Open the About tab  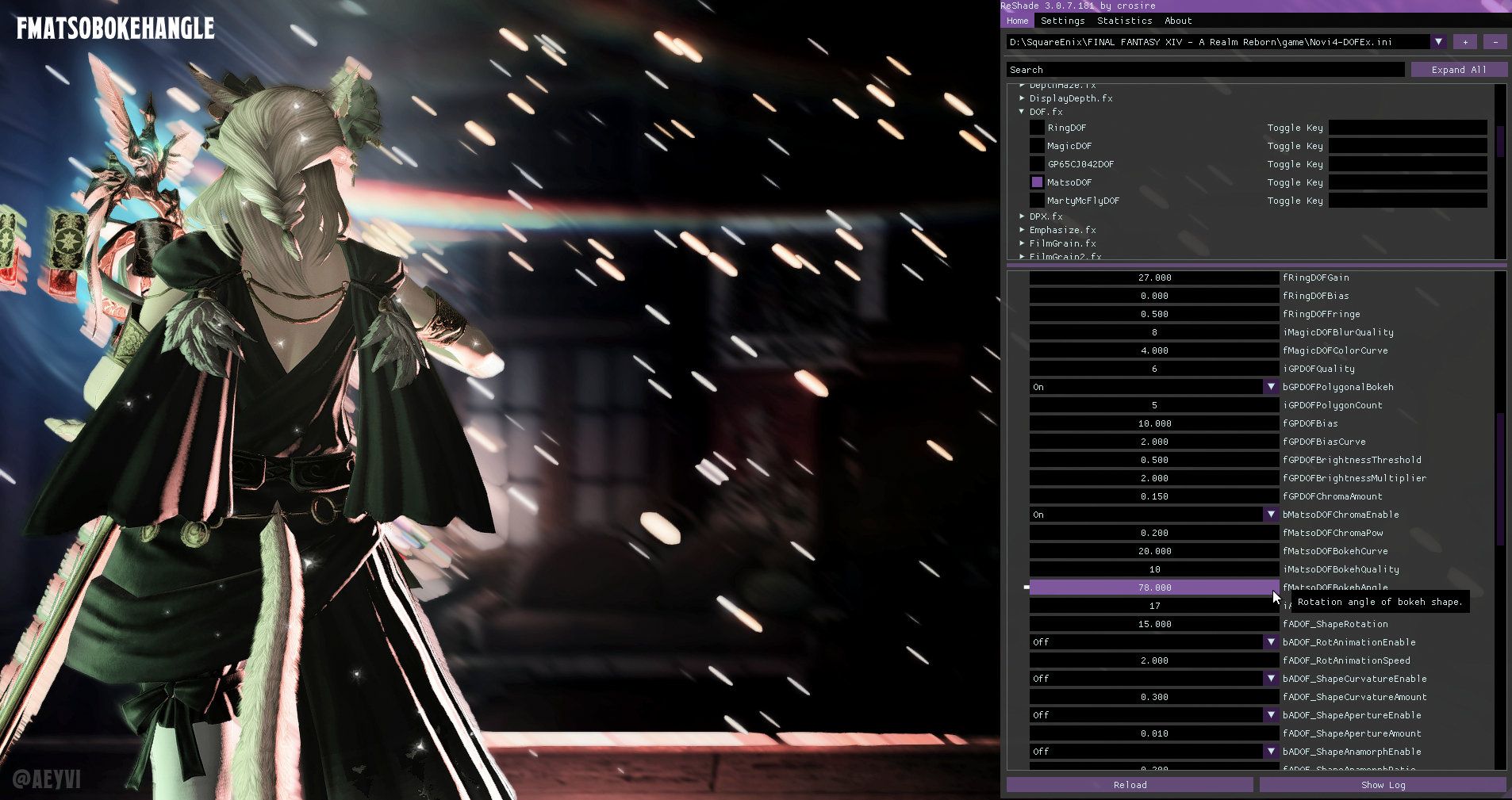pos(1178,21)
